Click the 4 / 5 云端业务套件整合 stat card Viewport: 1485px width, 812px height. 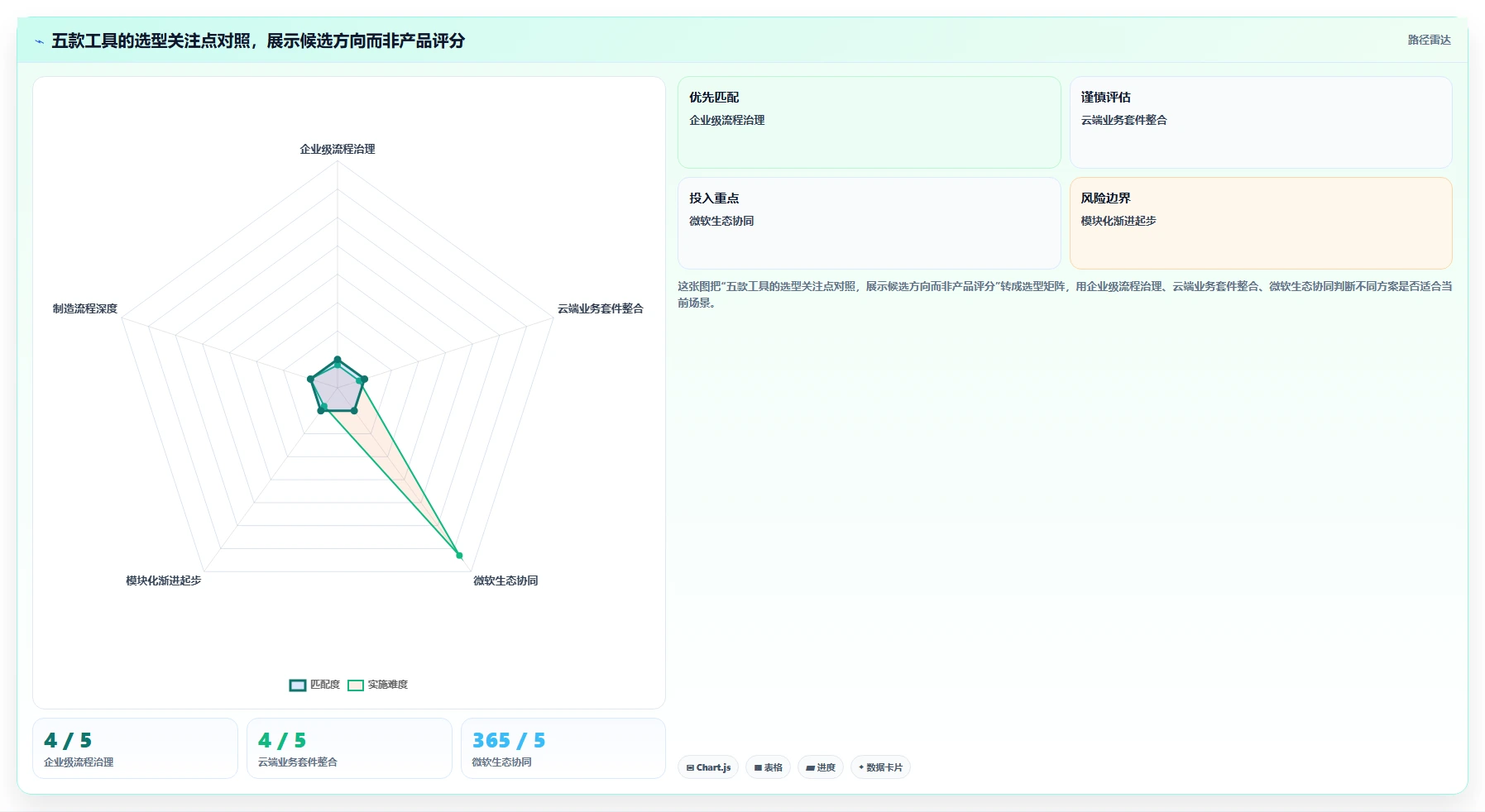click(x=349, y=748)
